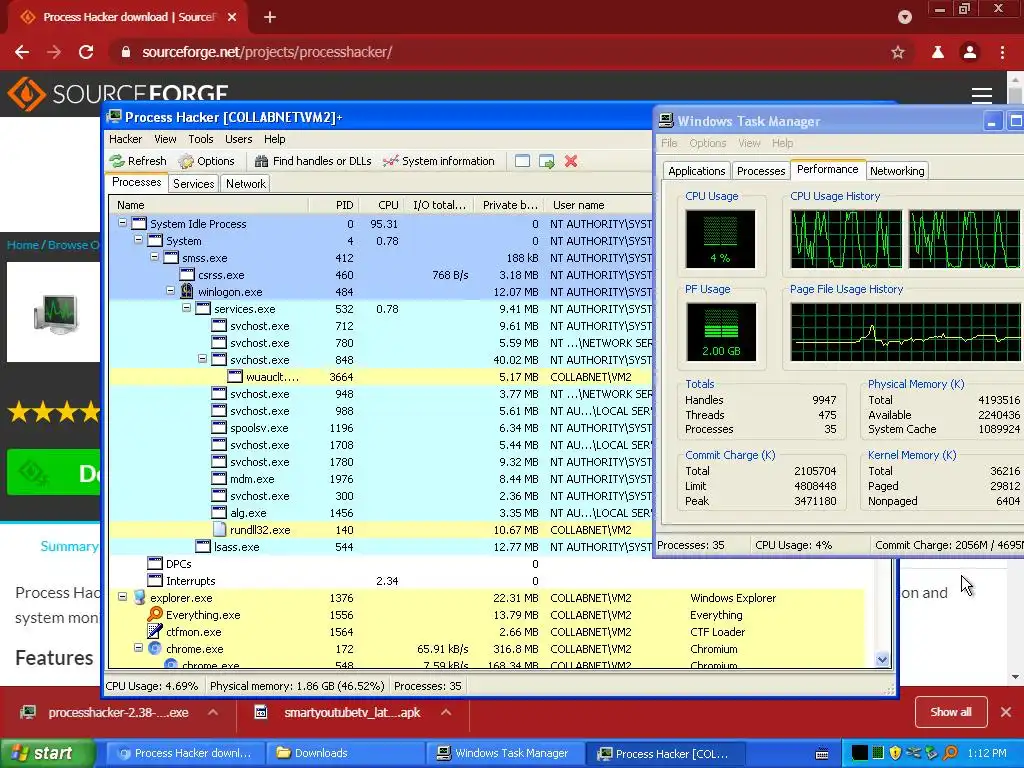Image resolution: width=1024 pixels, height=768 pixels.
Task: Click browser reload icon
Action: pyautogui.click(x=86, y=52)
